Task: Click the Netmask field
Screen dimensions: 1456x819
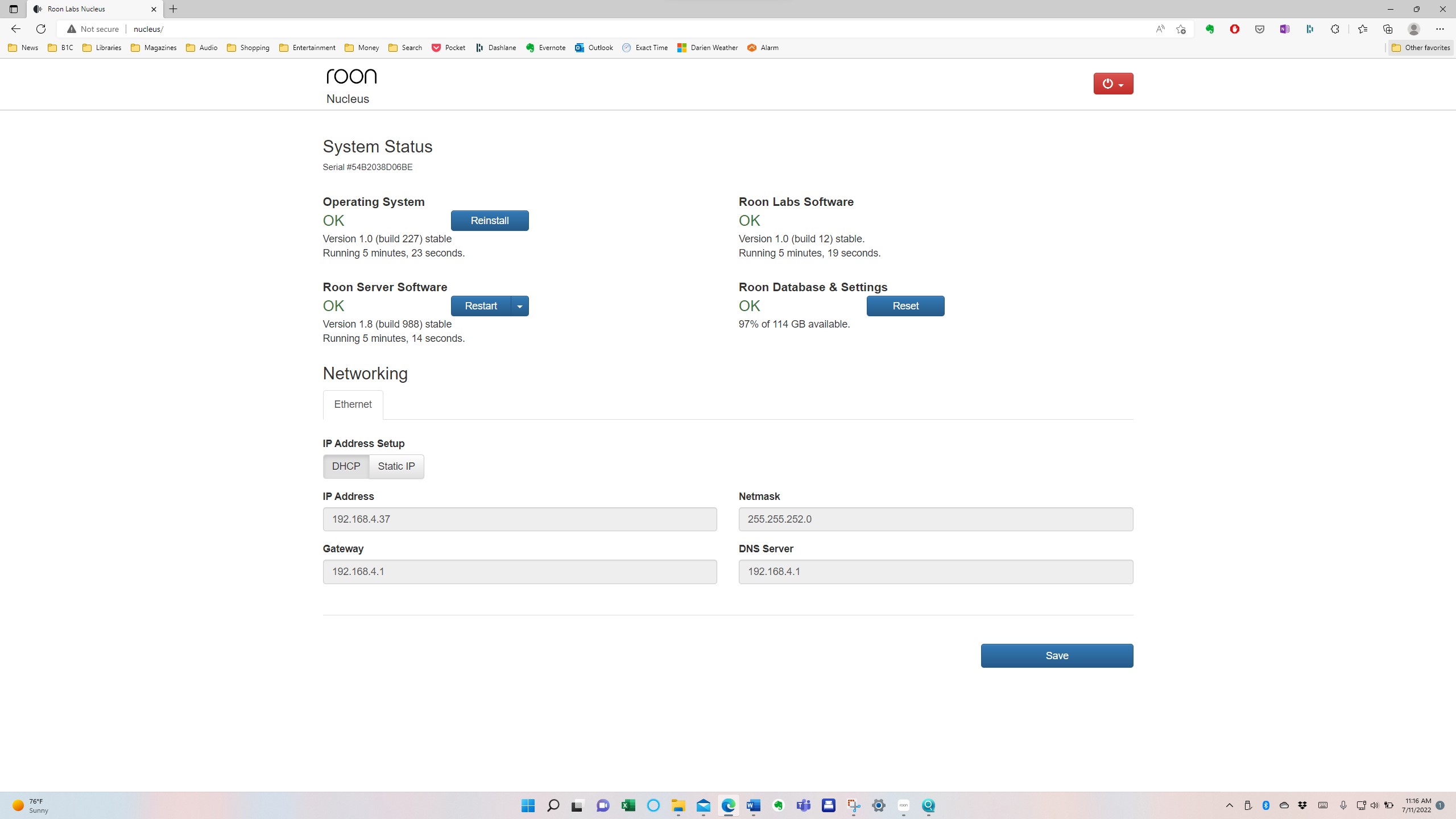Action: 936,519
